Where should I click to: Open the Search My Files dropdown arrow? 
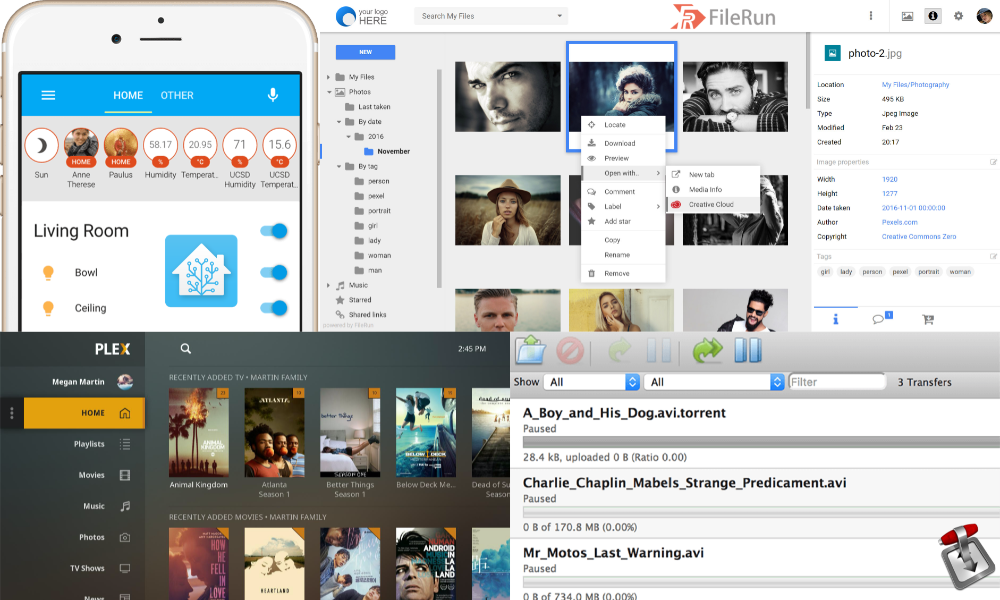[x=559, y=16]
